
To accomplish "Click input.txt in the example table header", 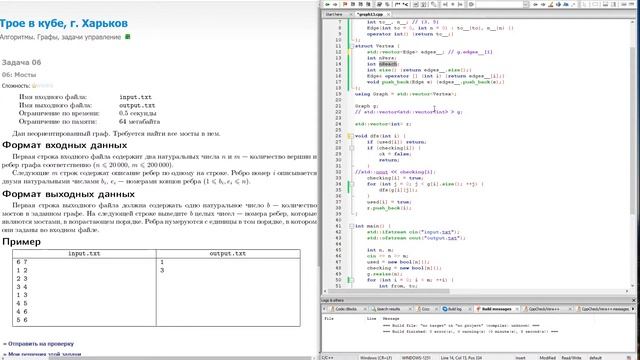I will tap(84, 253).
